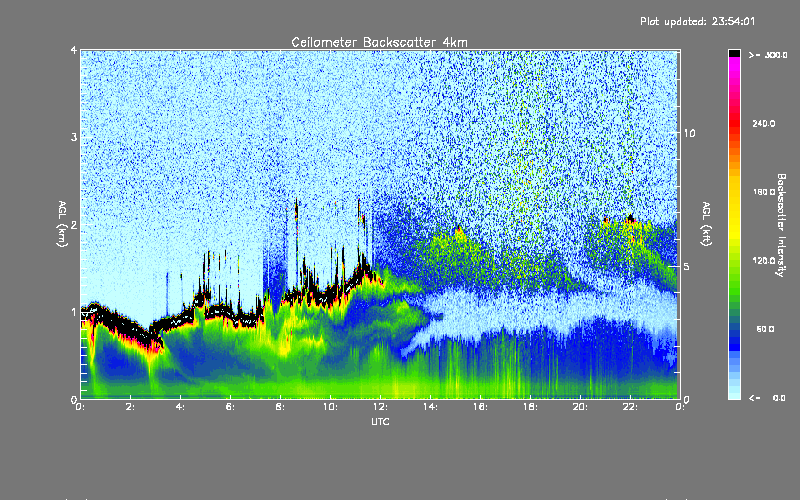
Task: Pick the black top segment of colorbar
Action: pyautogui.click(x=734, y=53)
